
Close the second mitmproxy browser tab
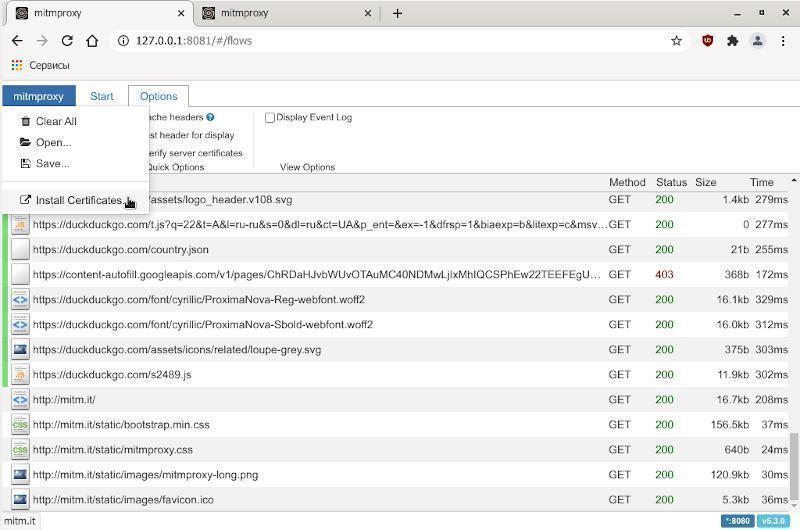pyautogui.click(x=368, y=14)
